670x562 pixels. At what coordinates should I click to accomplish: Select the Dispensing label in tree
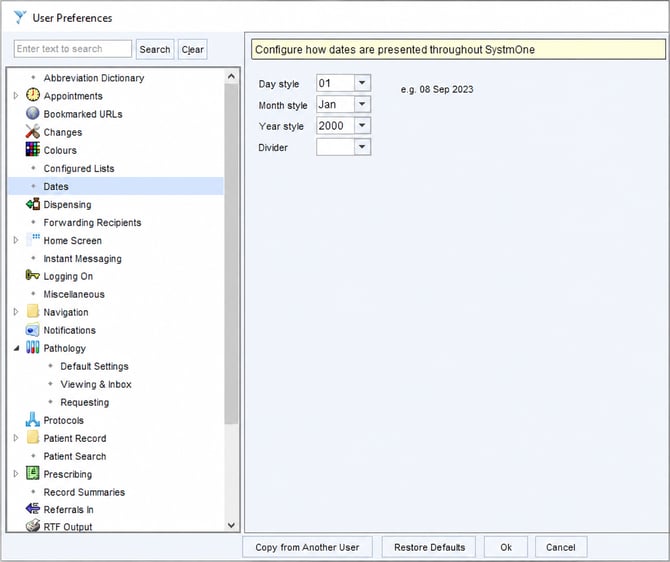pos(68,204)
